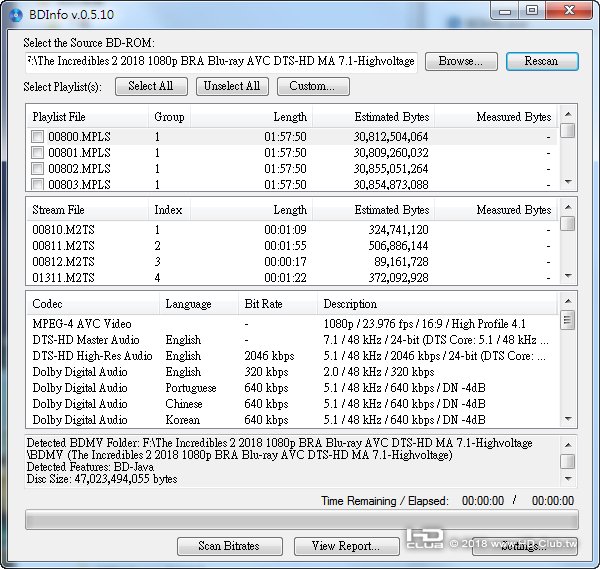The image size is (600, 569).
Task: Open View Report...
Action: 346,546
